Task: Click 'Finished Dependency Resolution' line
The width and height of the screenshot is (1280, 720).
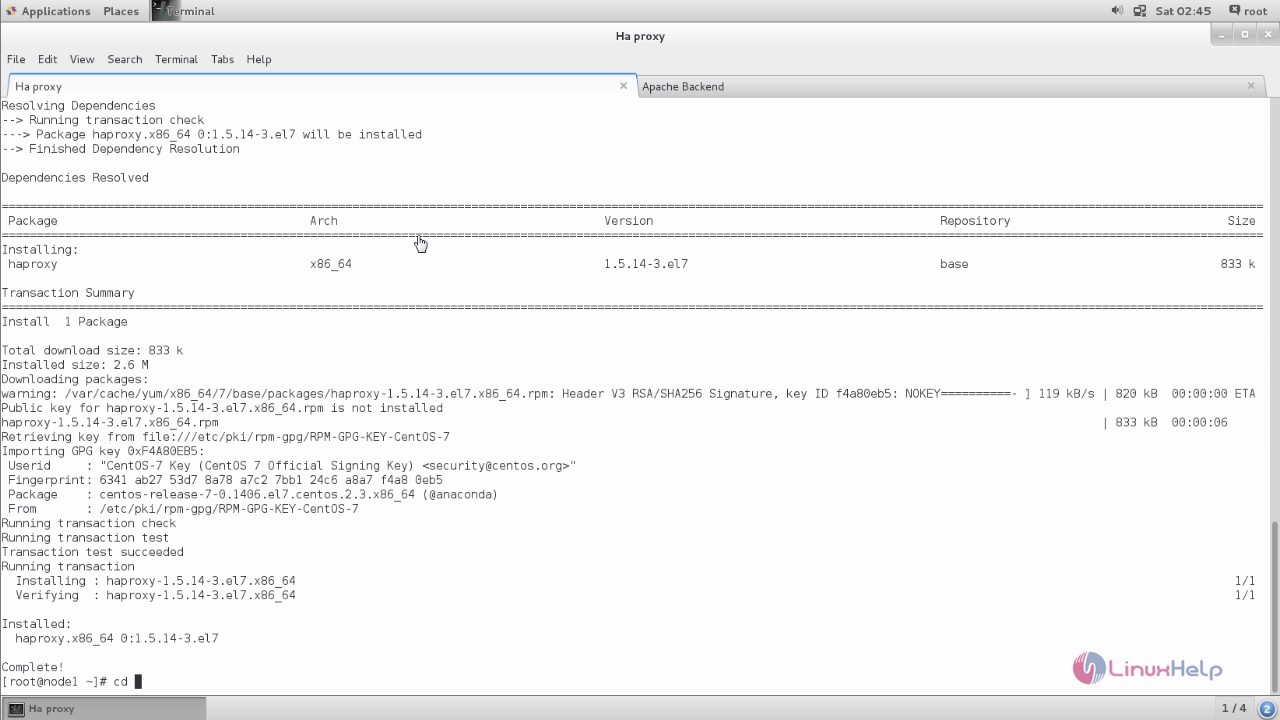Action: [x=120, y=149]
